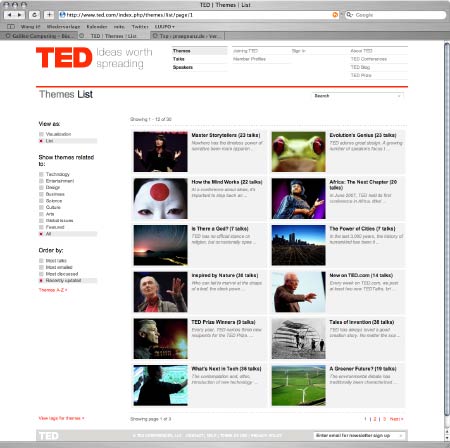Open the TED Blog link

(x=360, y=67)
